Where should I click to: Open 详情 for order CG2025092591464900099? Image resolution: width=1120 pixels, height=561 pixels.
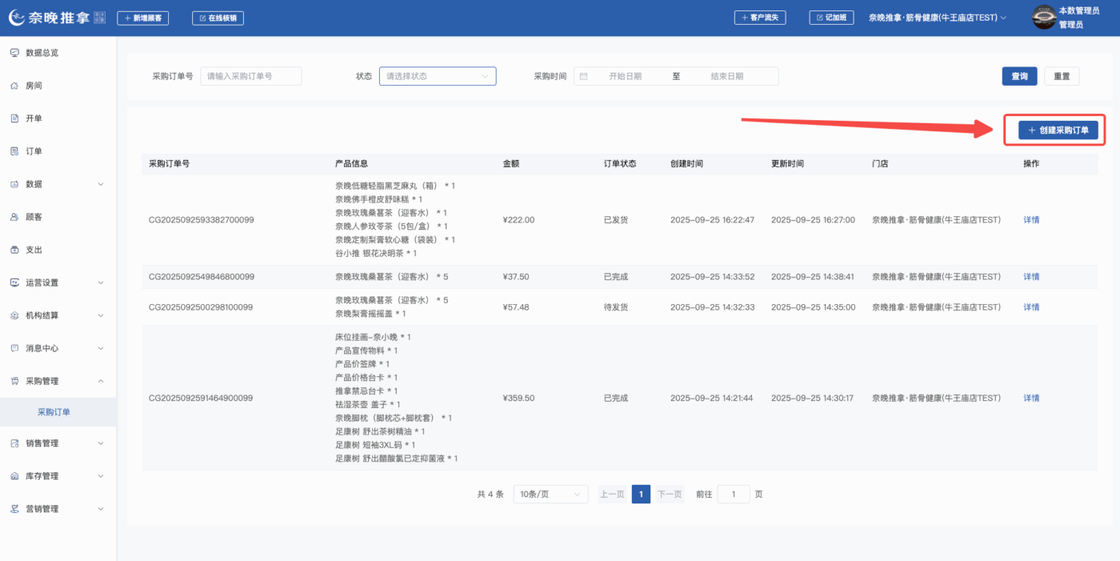[x=1031, y=398]
